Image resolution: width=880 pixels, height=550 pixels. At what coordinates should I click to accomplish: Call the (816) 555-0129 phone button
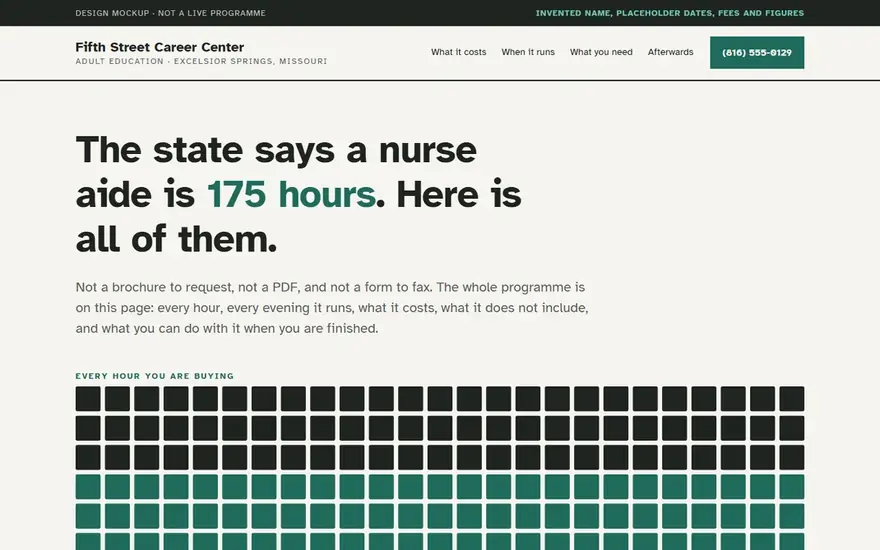tap(757, 53)
